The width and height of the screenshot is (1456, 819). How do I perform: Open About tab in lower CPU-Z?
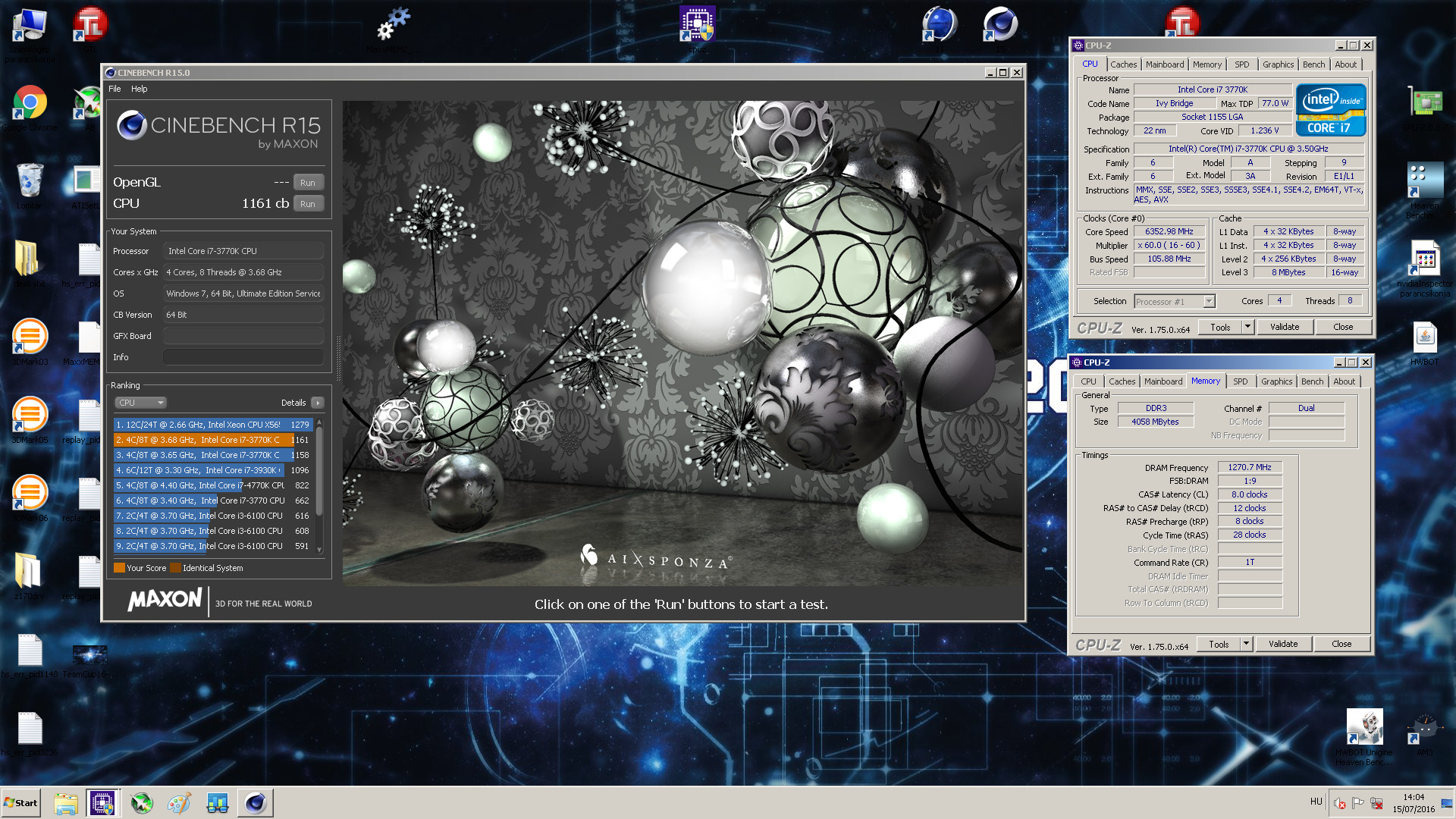click(1345, 381)
